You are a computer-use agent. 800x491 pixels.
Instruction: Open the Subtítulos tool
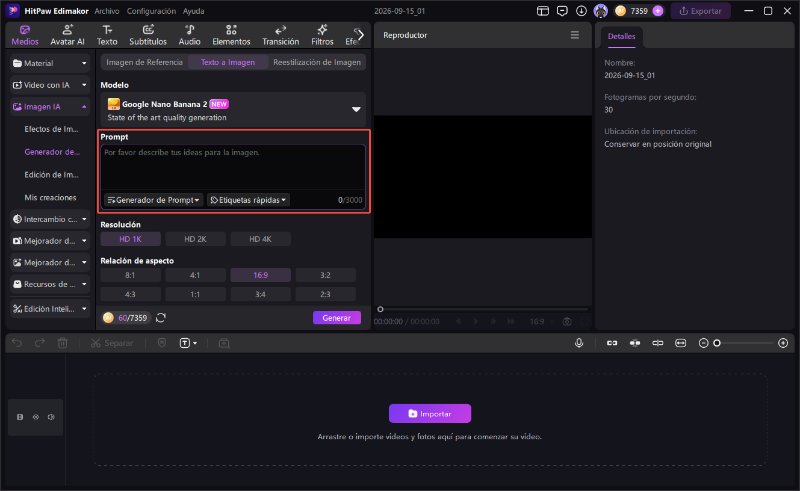click(x=148, y=35)
